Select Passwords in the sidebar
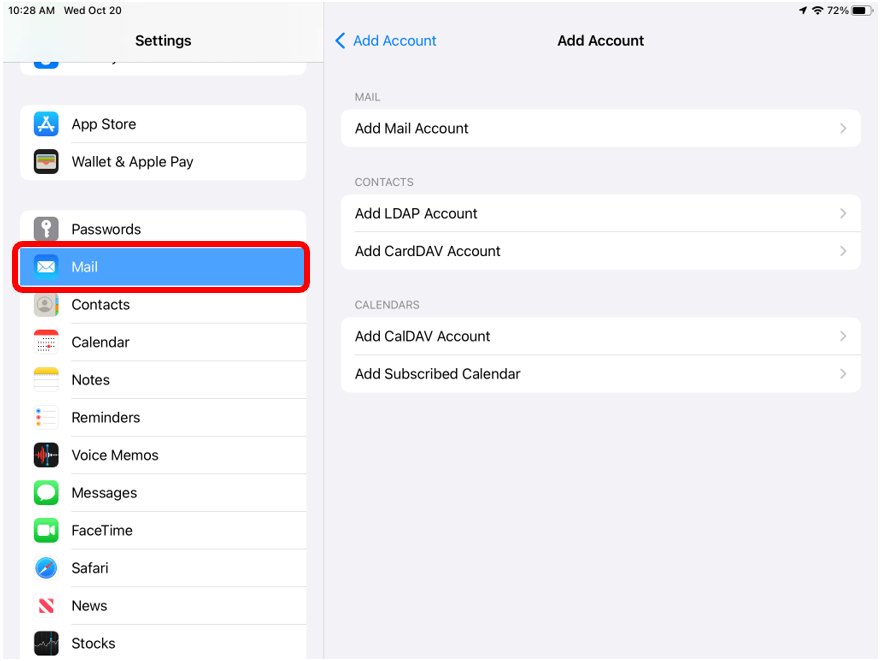This screenshot has height=661, width=881. tap(163, 229)
